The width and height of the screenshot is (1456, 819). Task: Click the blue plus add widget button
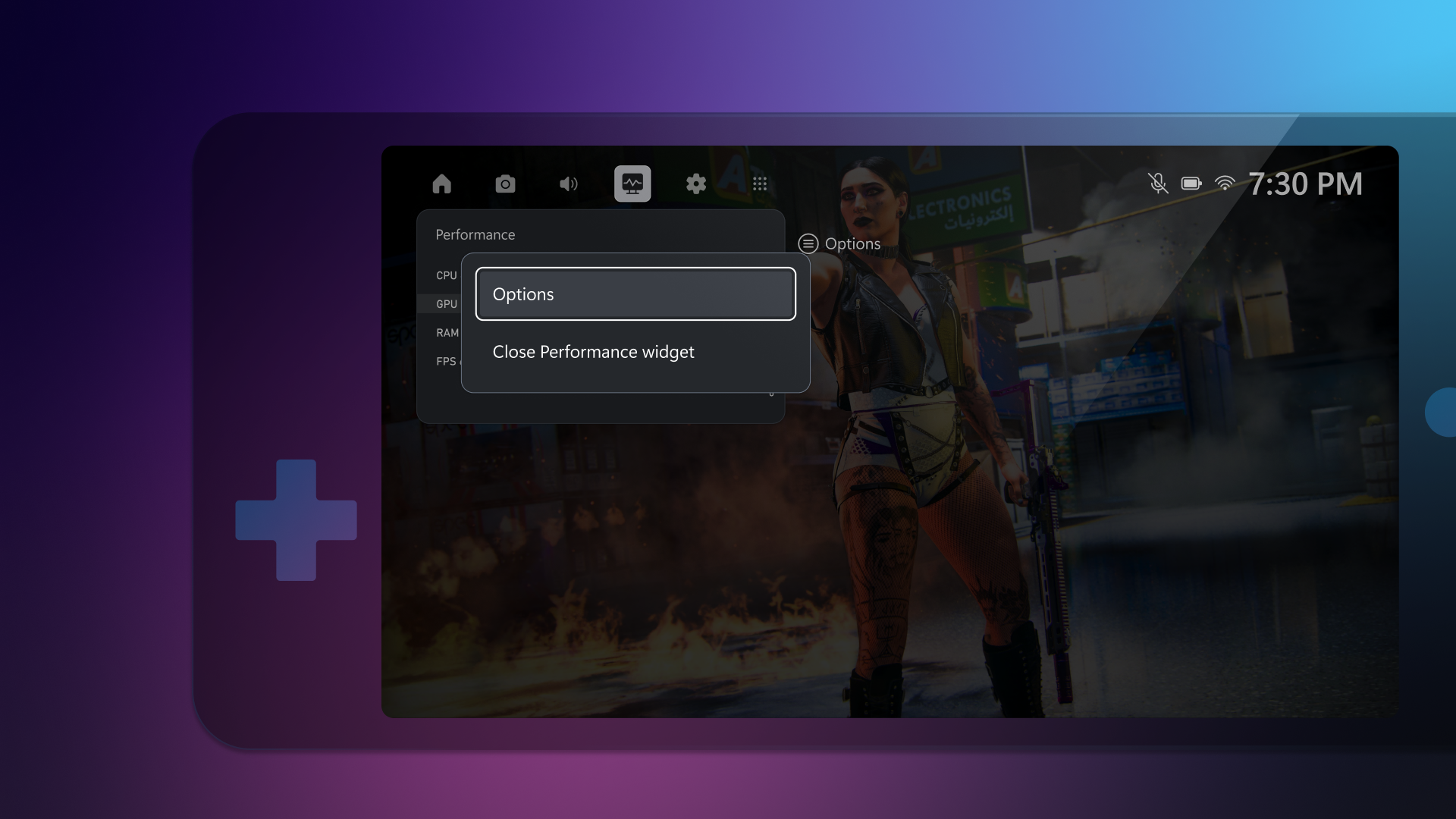(296, 520)
